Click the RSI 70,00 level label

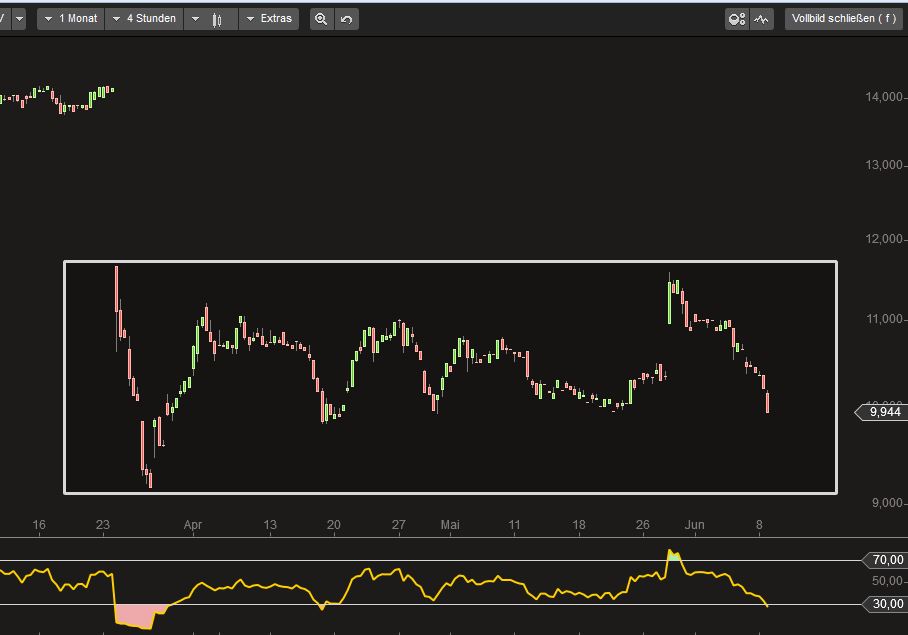pos(886,560)
